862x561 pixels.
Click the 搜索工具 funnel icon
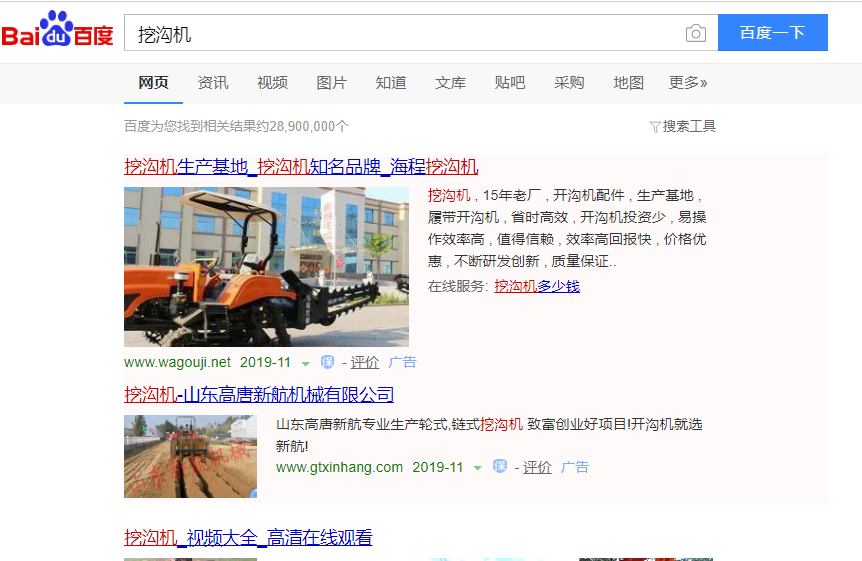[655, 127]
